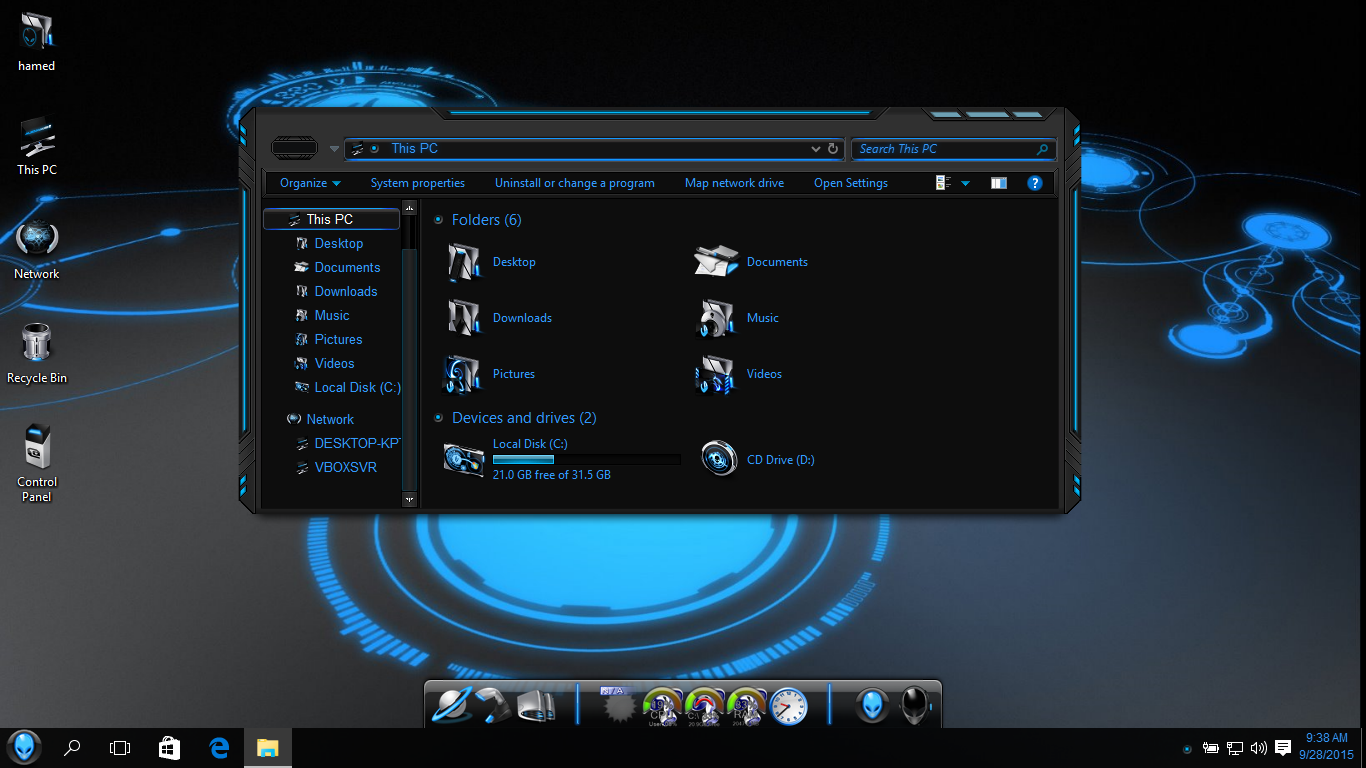Select Local Disk (C:) in navigation tree
The width and height of the screenshot is (1366, 768).
pos(357,387)
